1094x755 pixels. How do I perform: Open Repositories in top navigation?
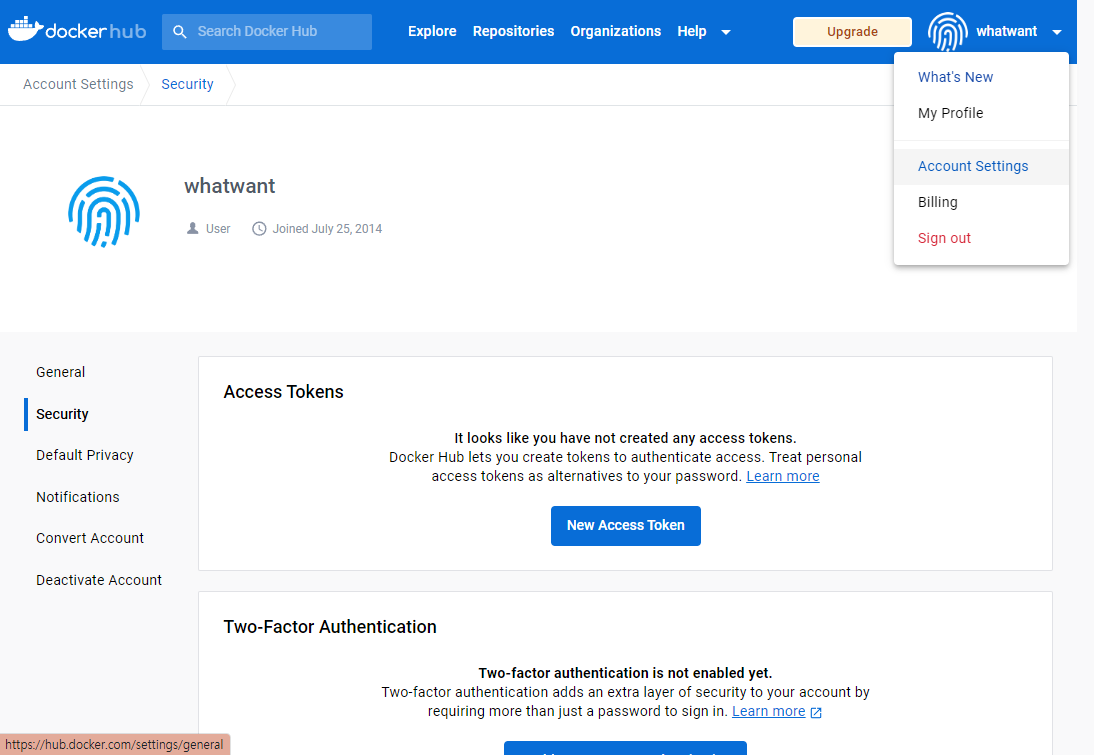point(514,31)
